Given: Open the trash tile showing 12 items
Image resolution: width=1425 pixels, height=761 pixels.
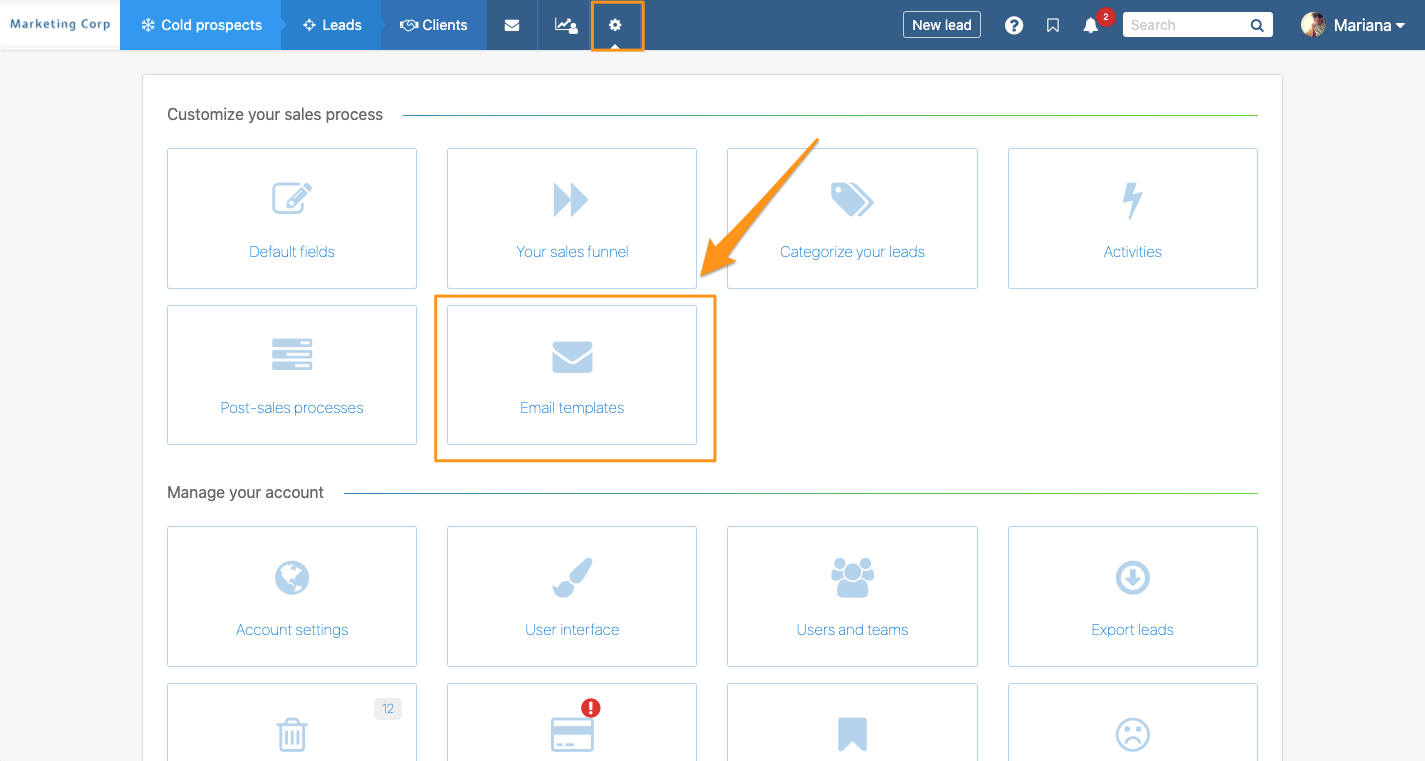Looking at the screenshot, I should tap(291, 730).
